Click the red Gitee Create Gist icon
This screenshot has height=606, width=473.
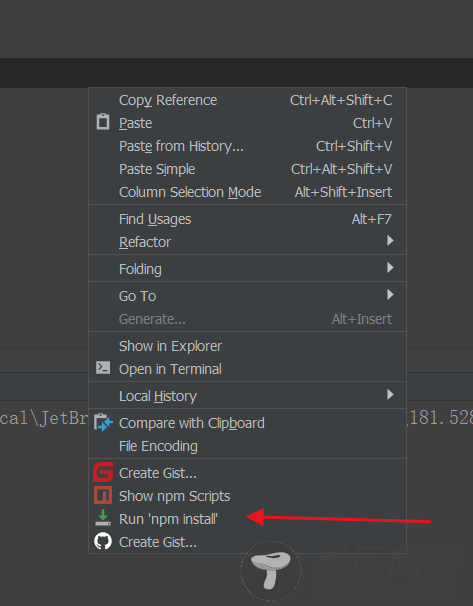point(103,472)
